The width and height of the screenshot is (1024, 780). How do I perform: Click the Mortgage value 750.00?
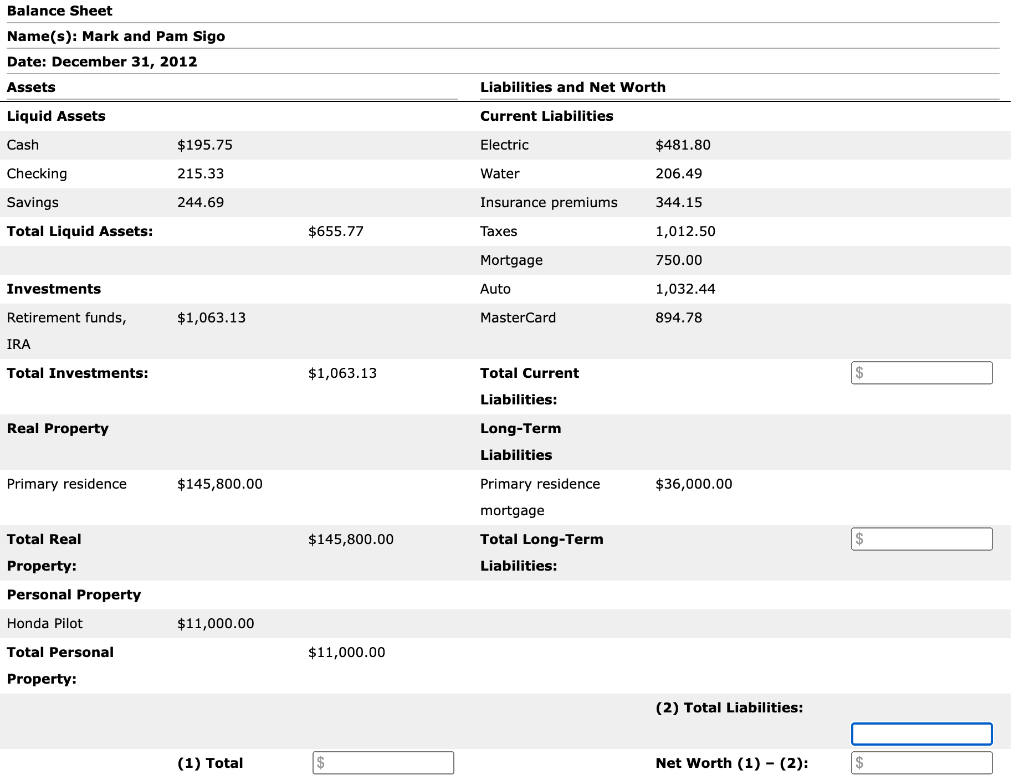point(676,260)
